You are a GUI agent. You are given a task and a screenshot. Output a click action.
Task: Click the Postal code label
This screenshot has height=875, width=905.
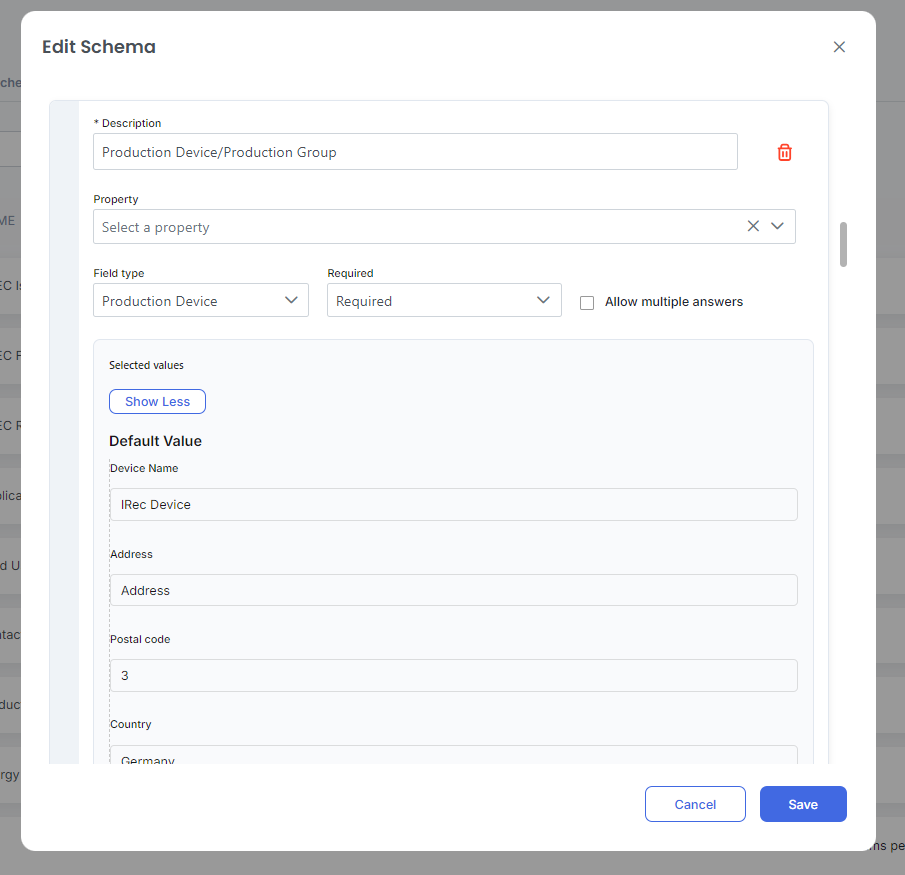pyautogui.click(x=140, y=640)
